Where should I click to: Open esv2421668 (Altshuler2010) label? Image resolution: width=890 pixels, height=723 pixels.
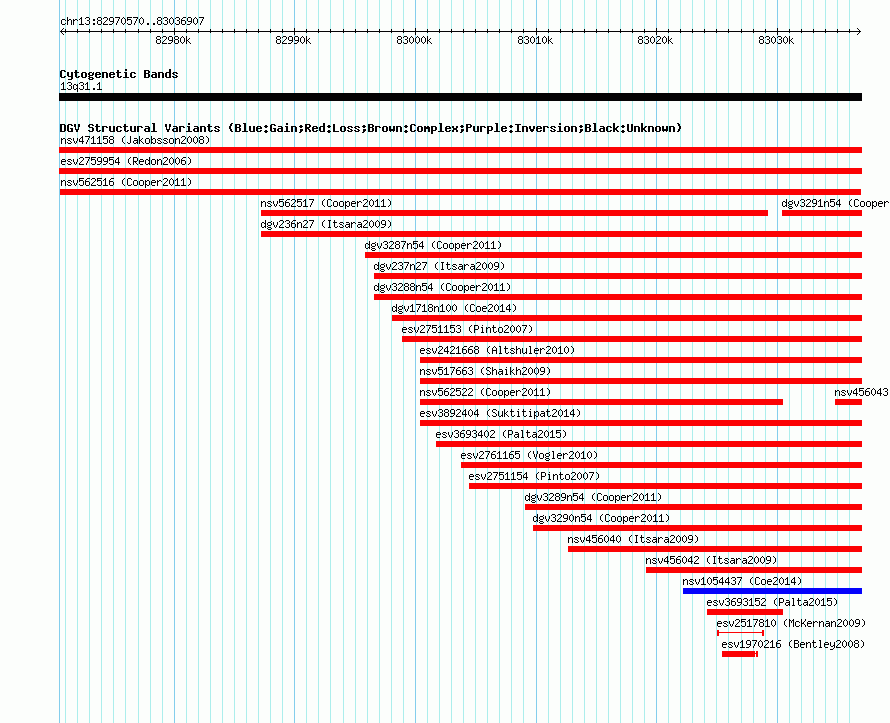tap(497, 350)
